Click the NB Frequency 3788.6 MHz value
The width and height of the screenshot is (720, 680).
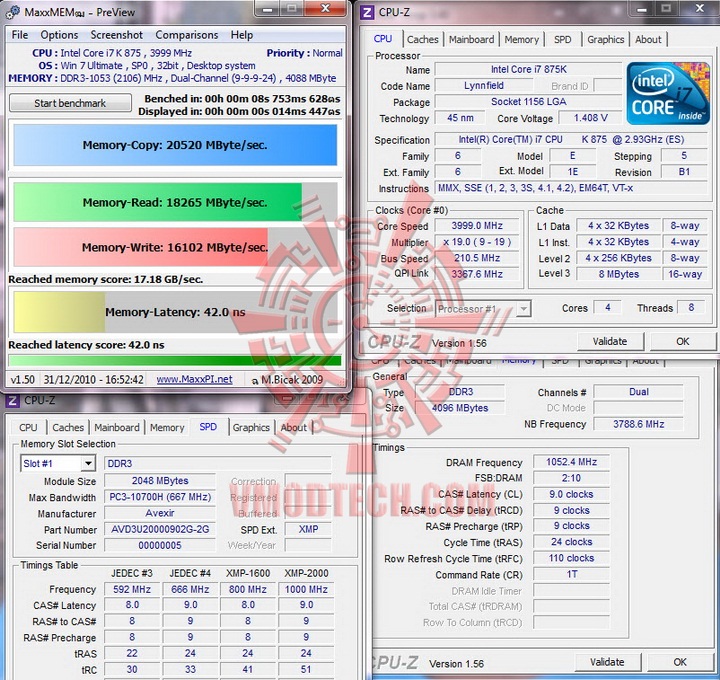[x=638, y=424]
